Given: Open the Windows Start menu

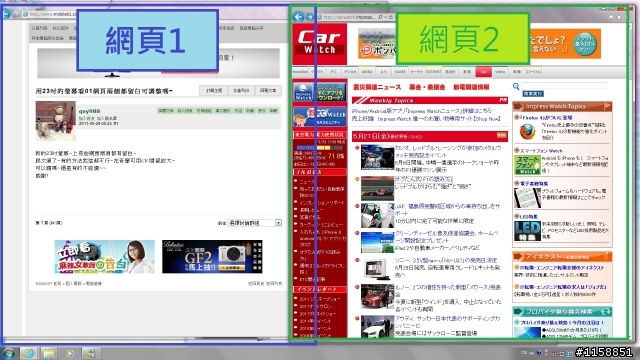Looking at the screenshot, I should (x=9, y=353).
